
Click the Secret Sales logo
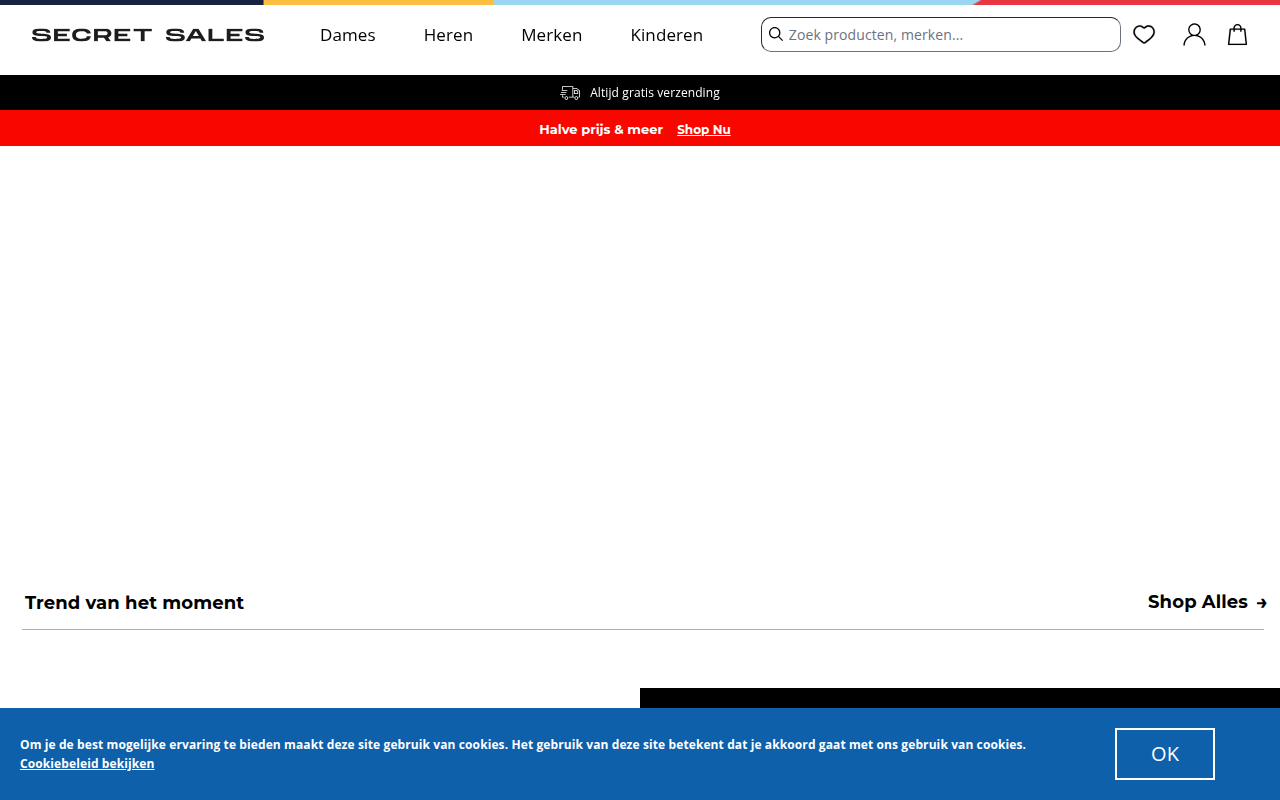pos(148,35)
